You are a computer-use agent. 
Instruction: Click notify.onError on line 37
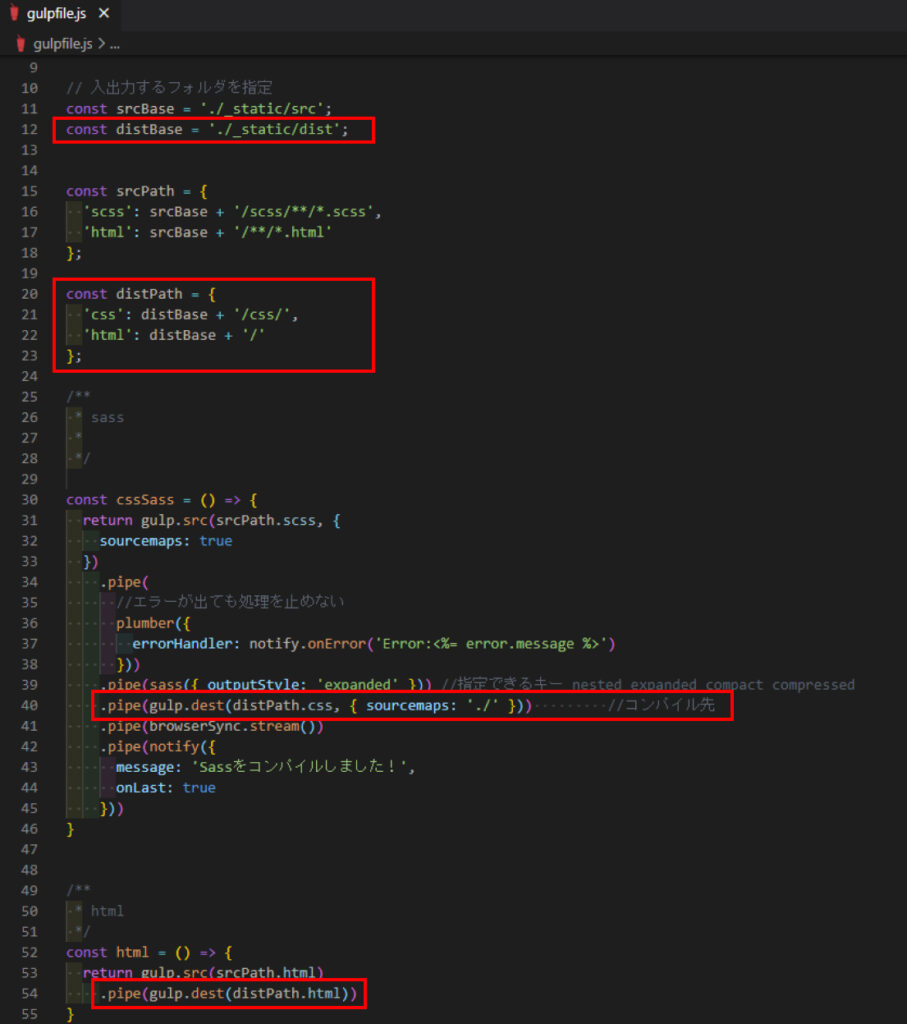tap(307, 644)
